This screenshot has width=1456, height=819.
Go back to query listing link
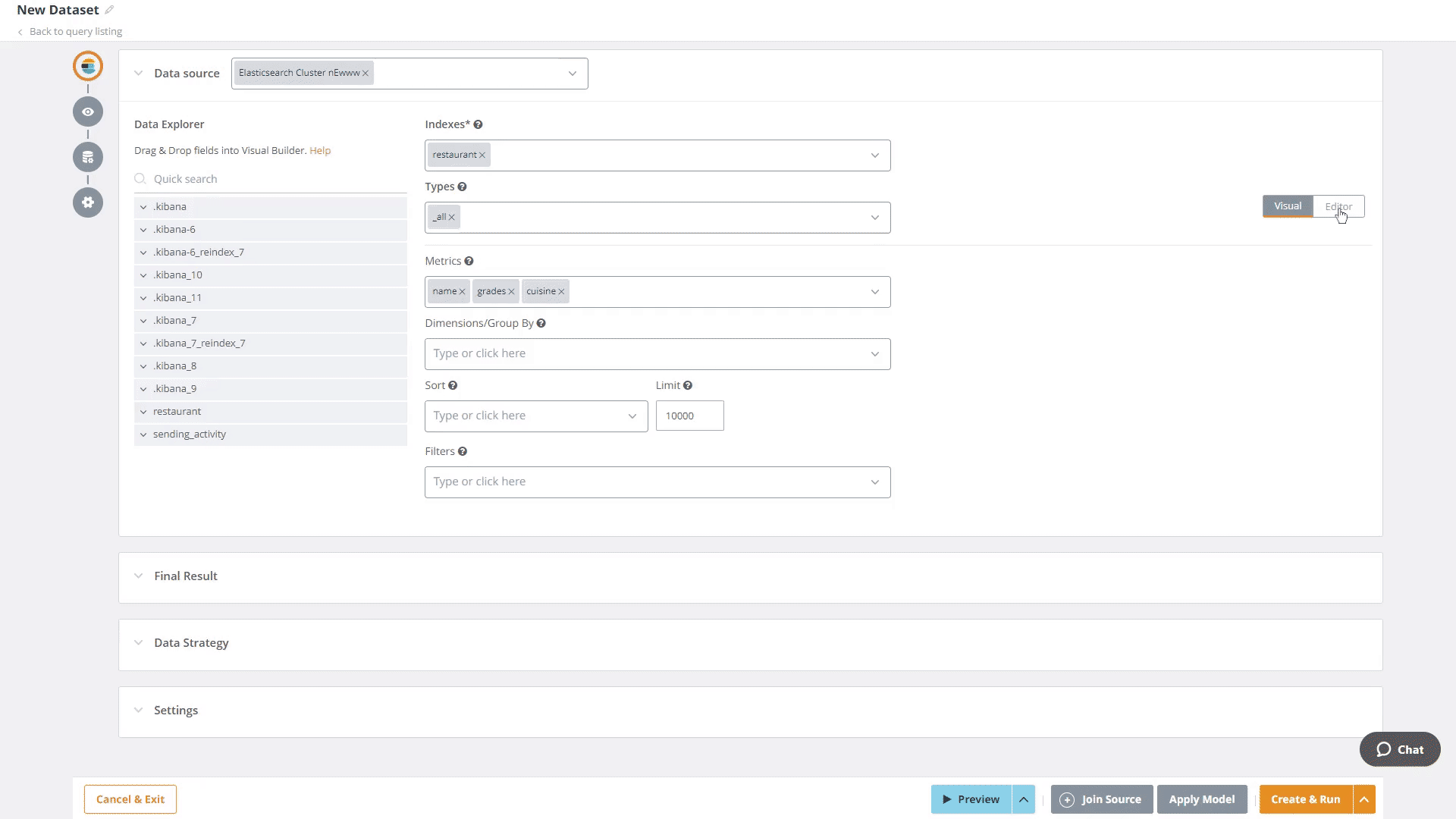75,32
